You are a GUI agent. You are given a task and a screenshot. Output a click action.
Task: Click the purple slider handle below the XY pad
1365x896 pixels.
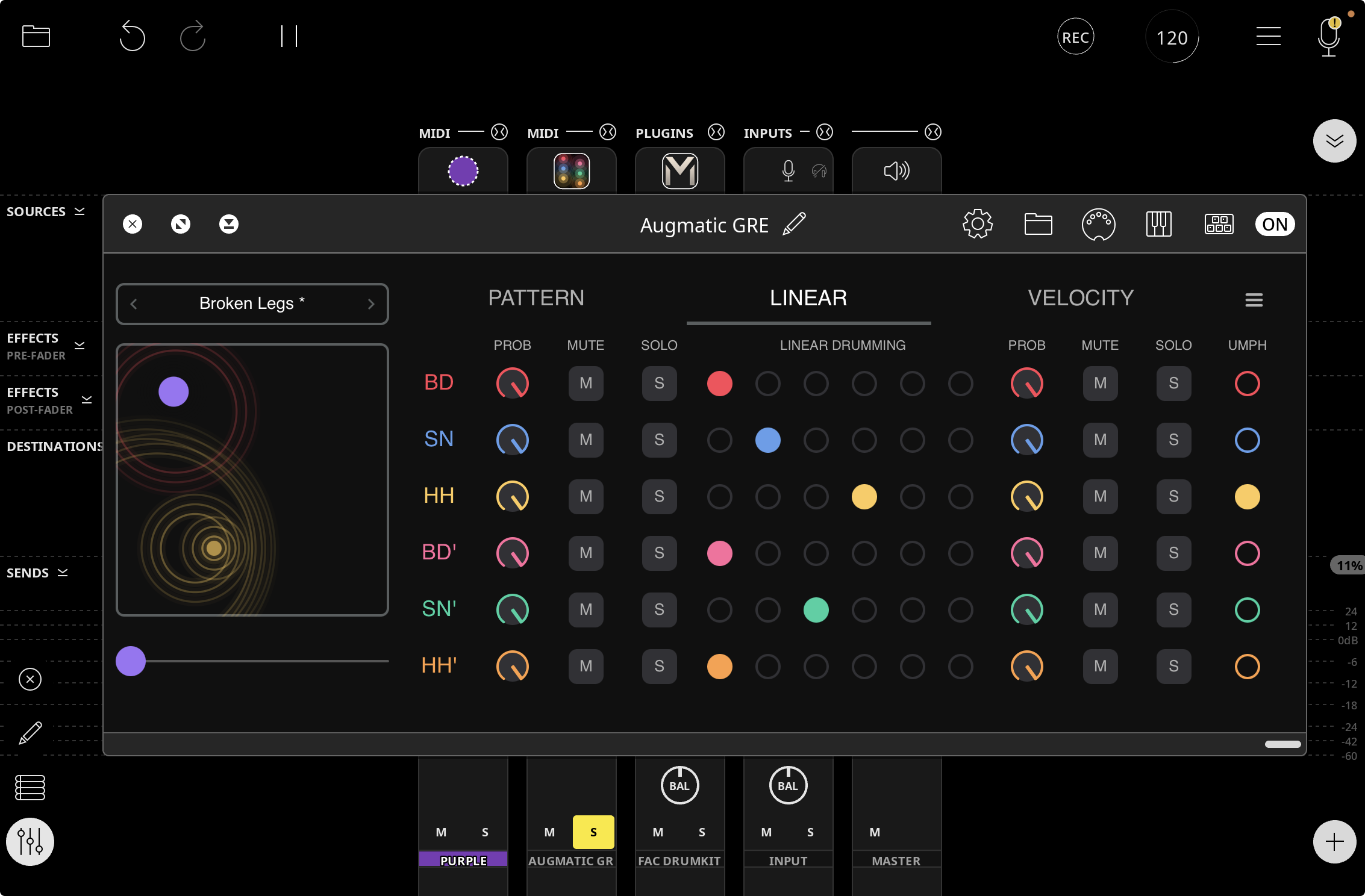130,661
